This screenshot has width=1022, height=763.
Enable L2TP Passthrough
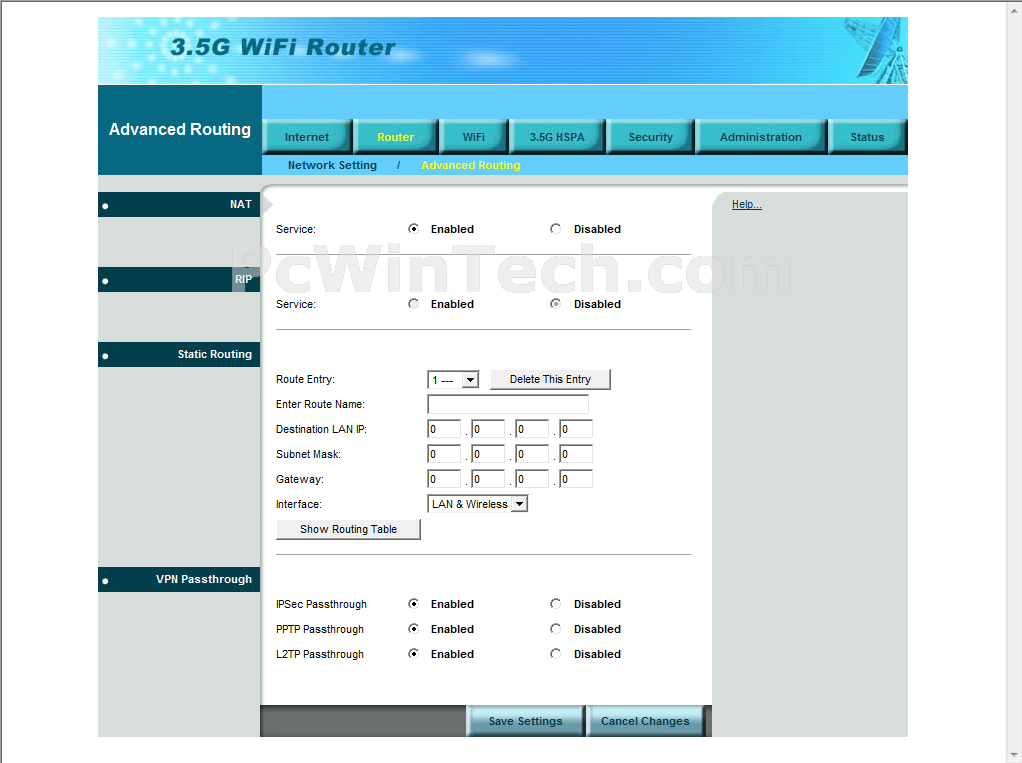(413, 654)
